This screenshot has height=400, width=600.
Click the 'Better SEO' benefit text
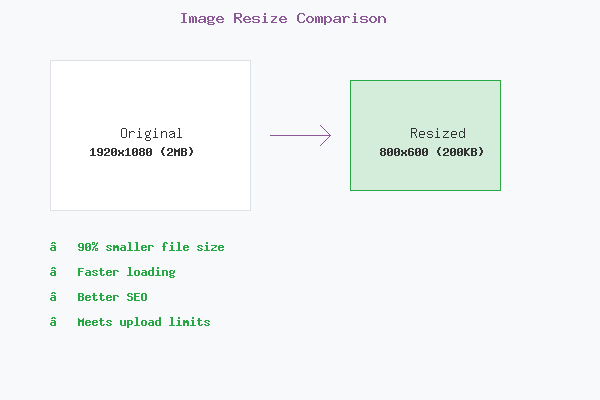(112, 297)
